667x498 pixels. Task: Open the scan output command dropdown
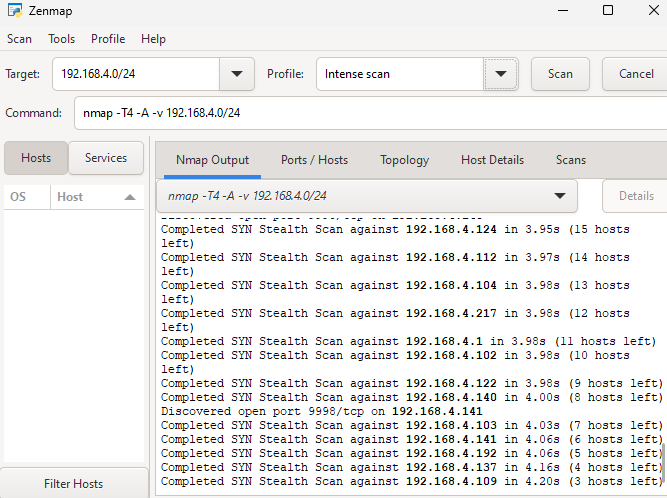pyautogui.click(x=367, y=196)
